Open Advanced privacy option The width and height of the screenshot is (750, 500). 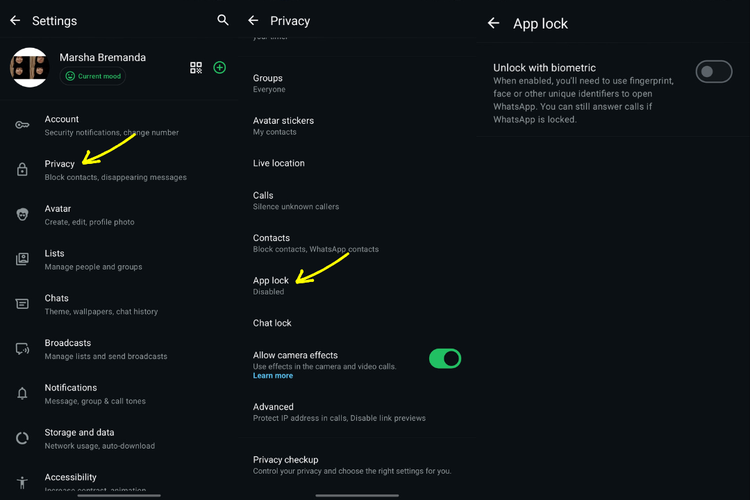[357, 412]
